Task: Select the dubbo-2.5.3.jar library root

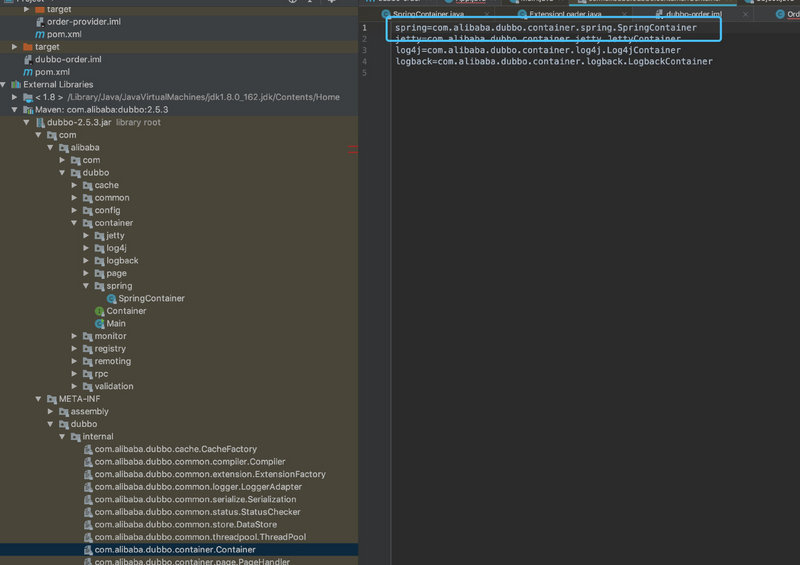Action: point(78,122)
